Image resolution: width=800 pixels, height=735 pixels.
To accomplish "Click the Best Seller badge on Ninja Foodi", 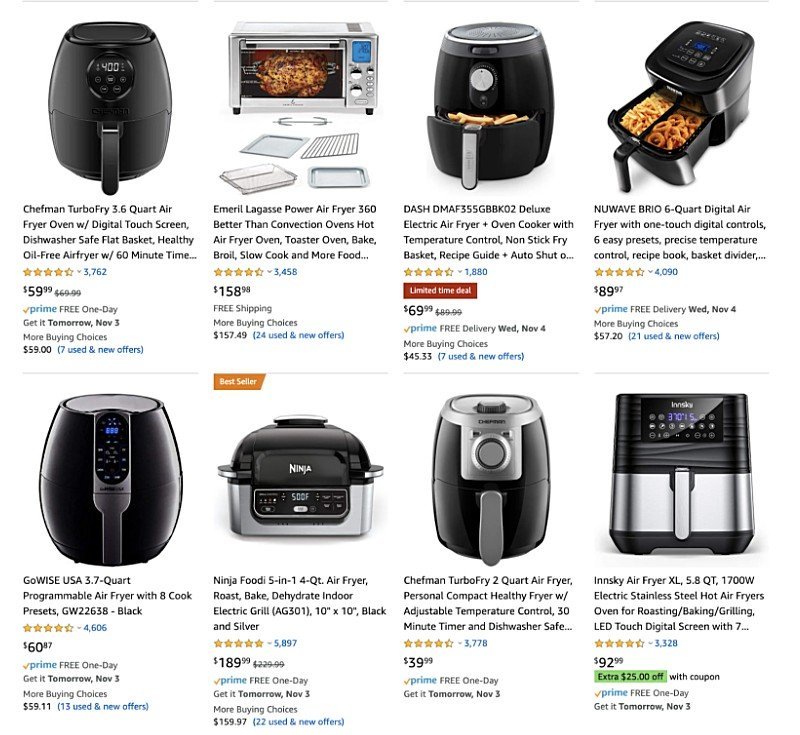I will tap(239, 382).
